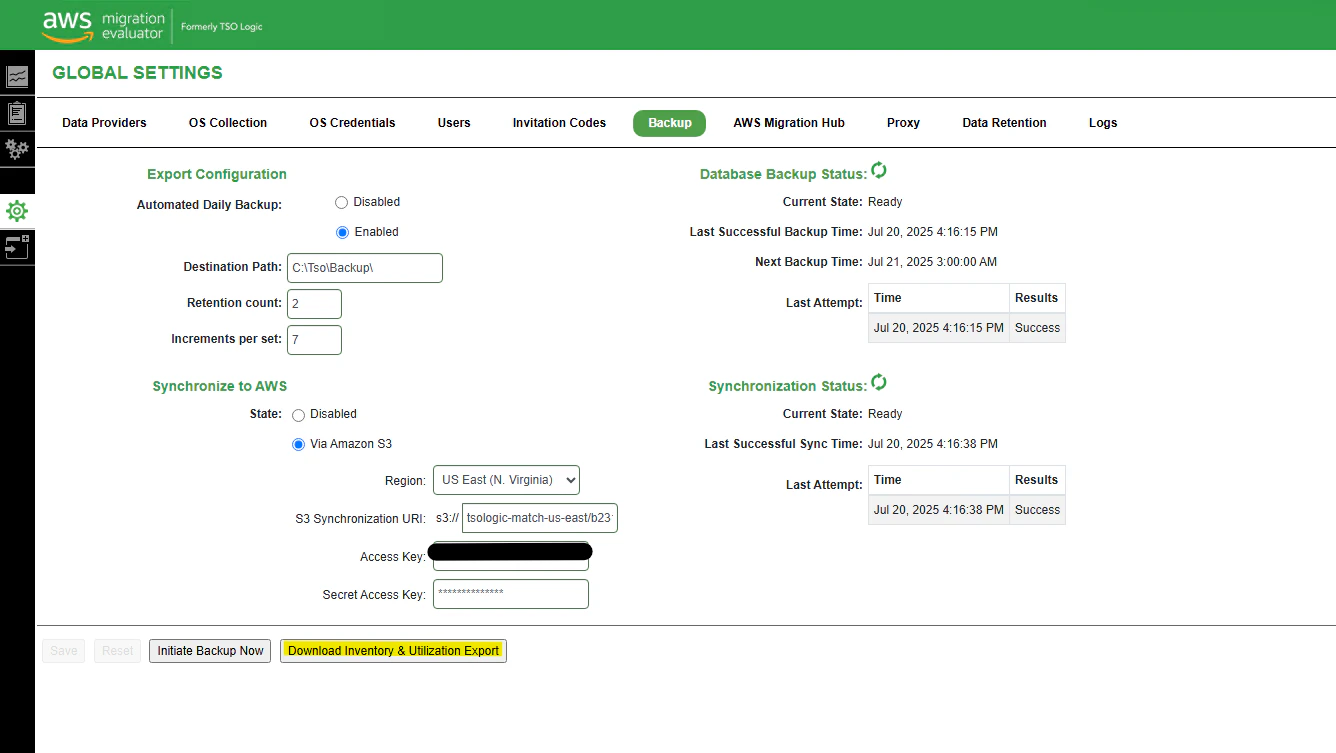This screenshot has width=1336, height=753.
Task: Click the Save button
Action: coord(63,651)
